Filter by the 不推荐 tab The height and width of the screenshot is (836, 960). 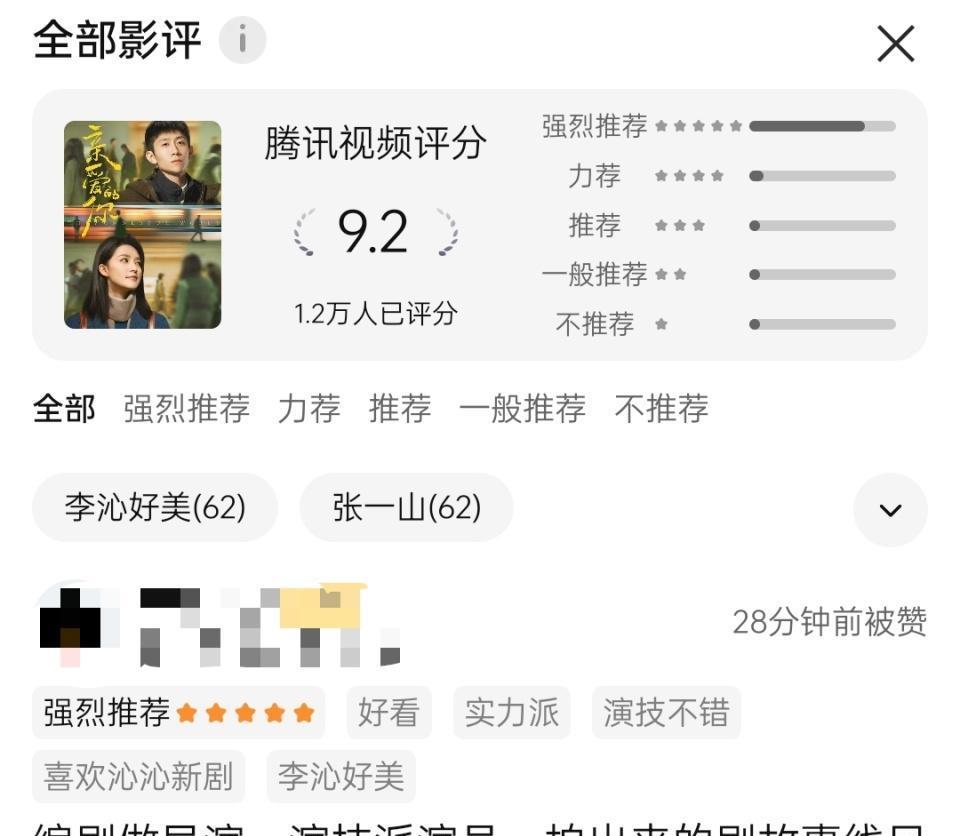tap(662, 409)
